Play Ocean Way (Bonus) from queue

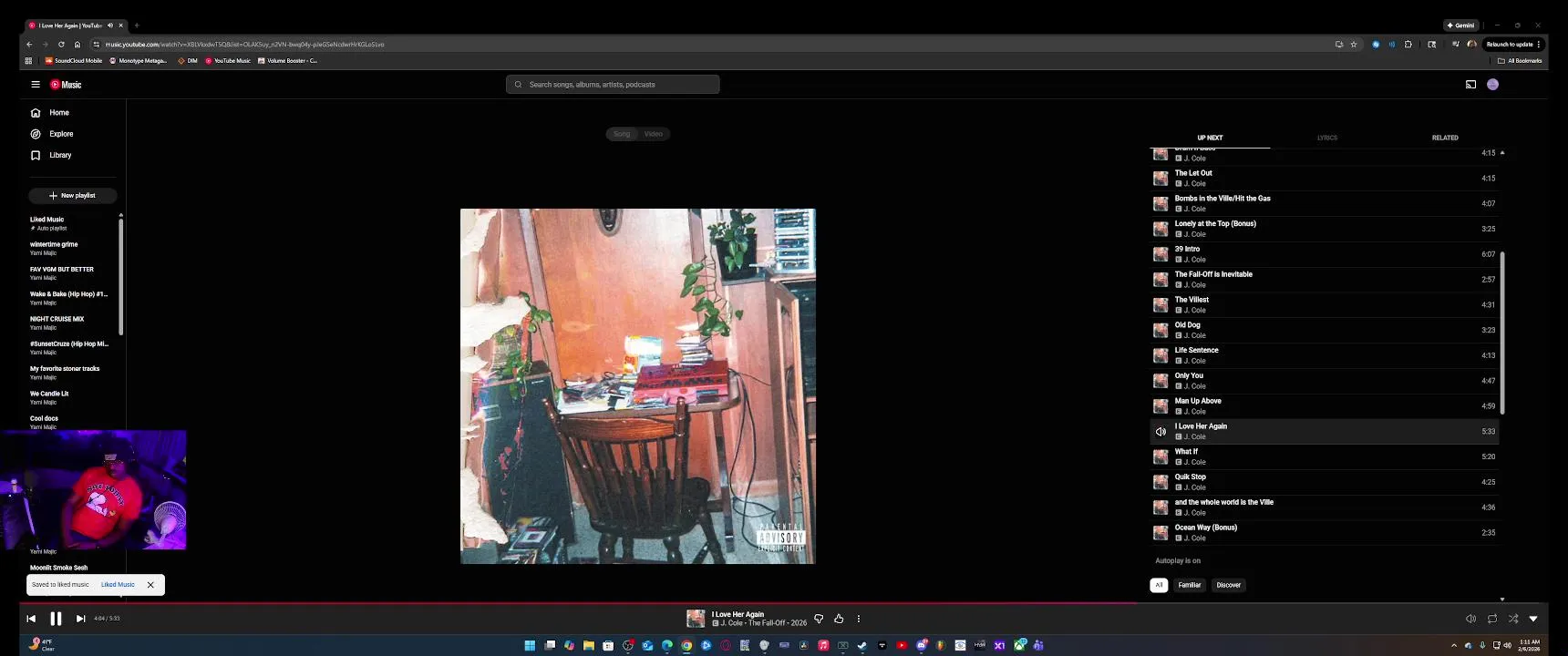pos(1324,533)
